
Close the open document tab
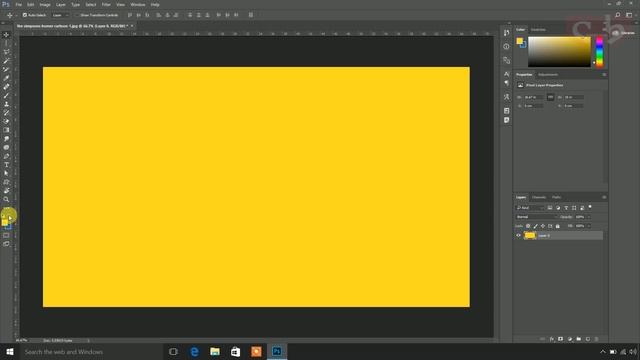132,26
